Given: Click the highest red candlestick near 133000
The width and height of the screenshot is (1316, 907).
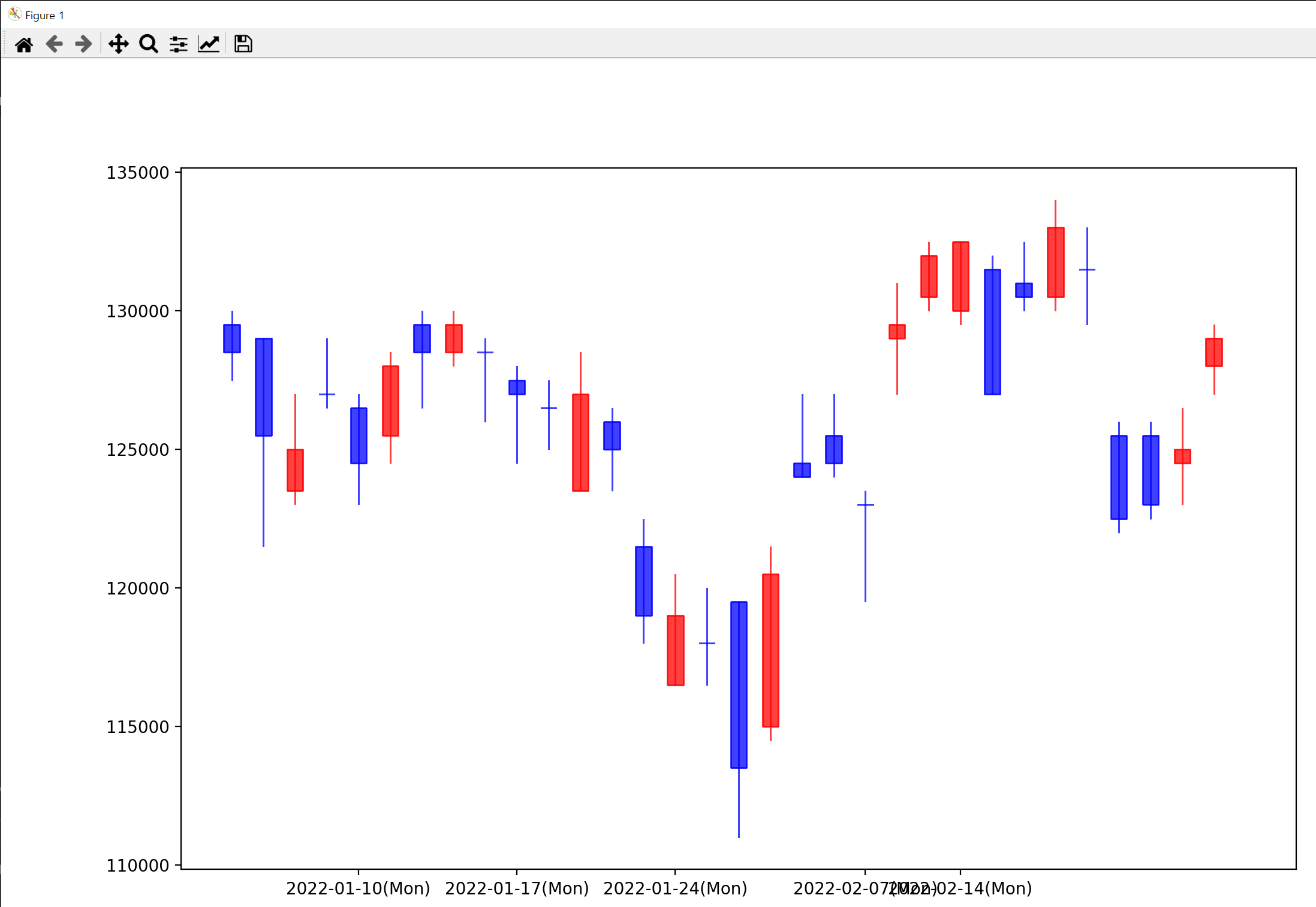Looking at the screenshot, I should (1055, 262).
